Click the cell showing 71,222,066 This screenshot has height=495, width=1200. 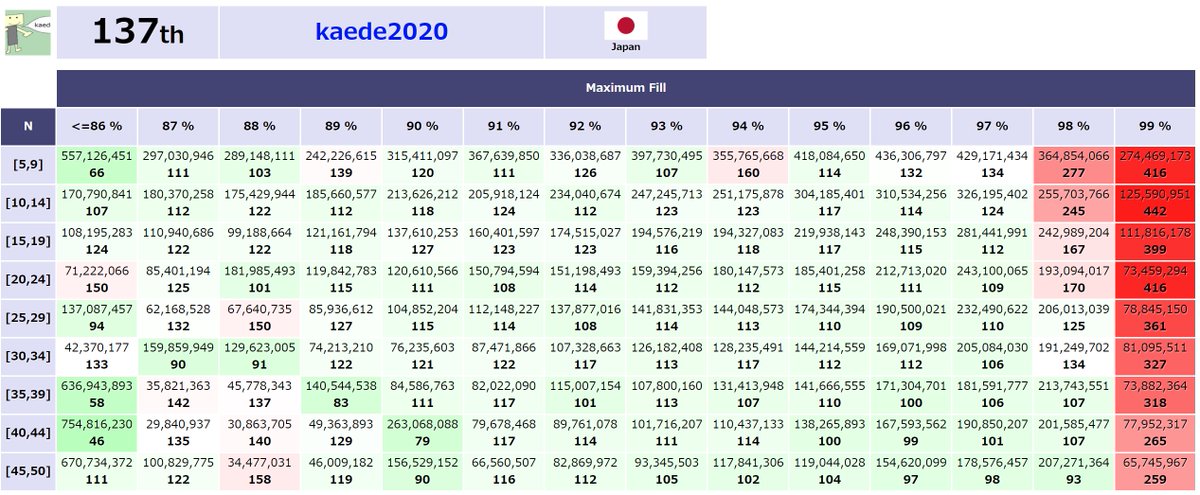97,278
